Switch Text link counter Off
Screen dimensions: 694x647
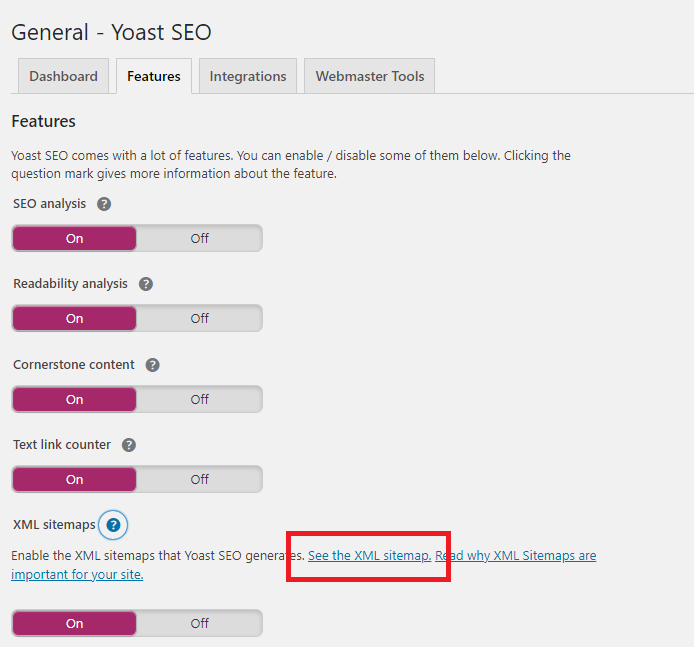[199, 479]
